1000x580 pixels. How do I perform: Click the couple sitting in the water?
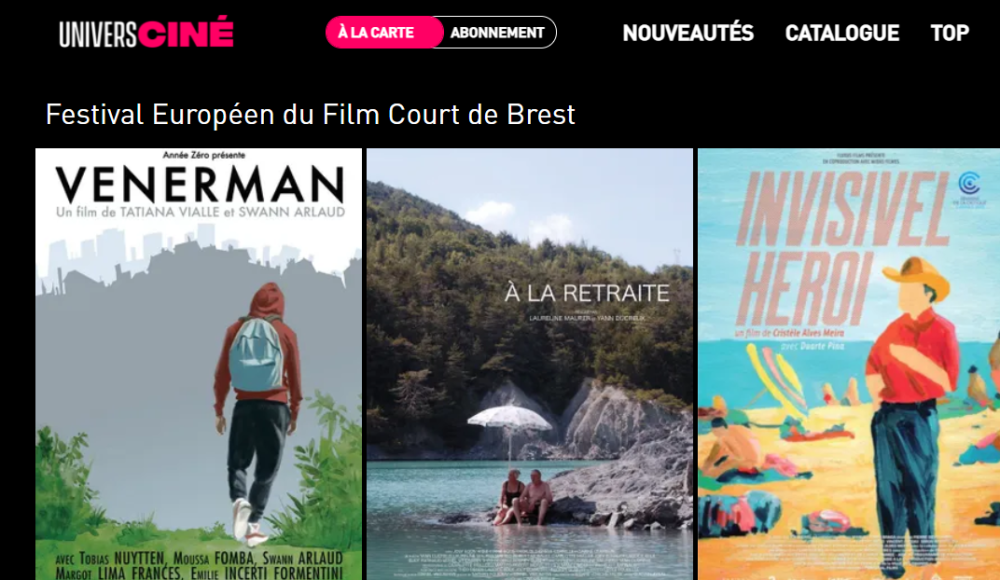[x=527, y=498]
